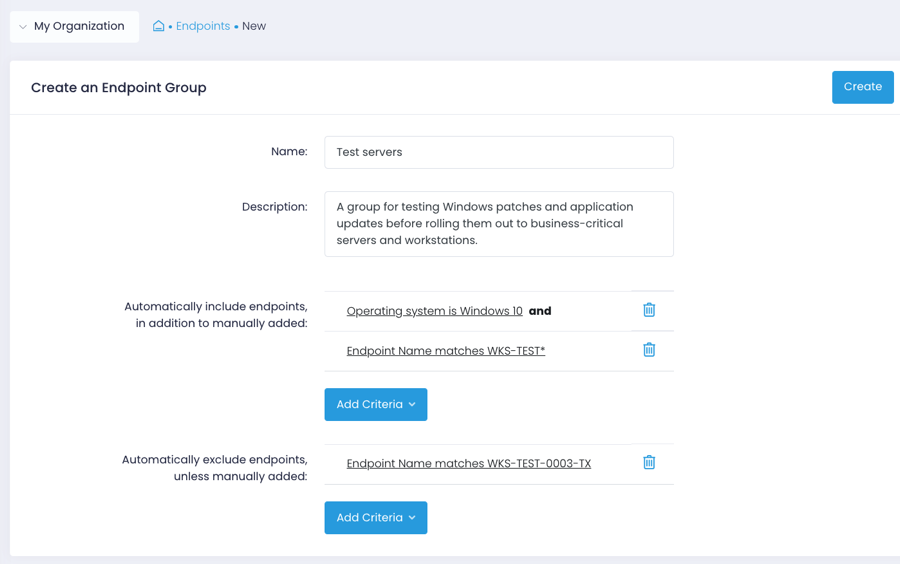Open the My Organization dropdown

click(x=74, y=26)
